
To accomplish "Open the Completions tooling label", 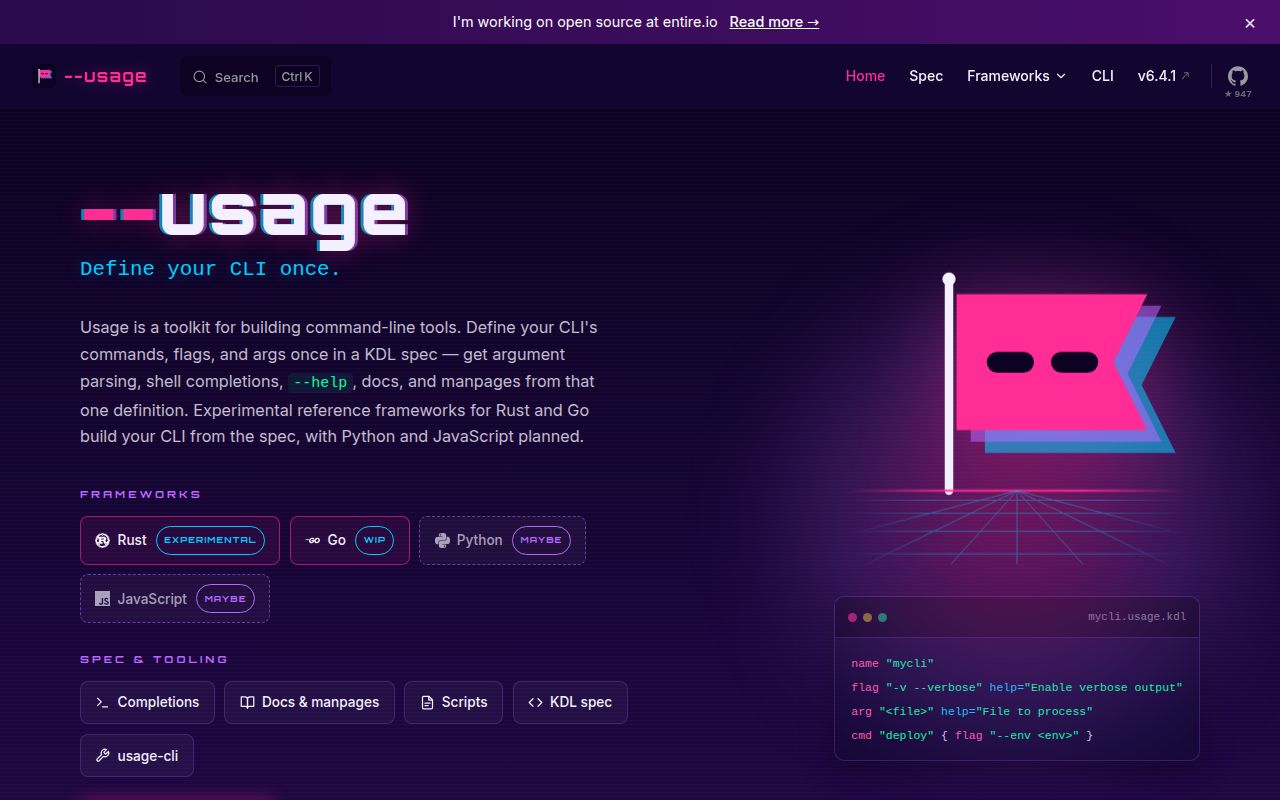I will 158,702.
